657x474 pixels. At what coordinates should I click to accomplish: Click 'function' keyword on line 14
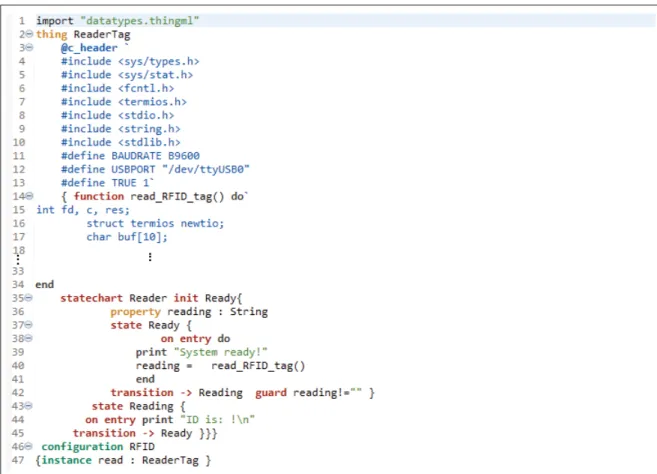(99, 196)
